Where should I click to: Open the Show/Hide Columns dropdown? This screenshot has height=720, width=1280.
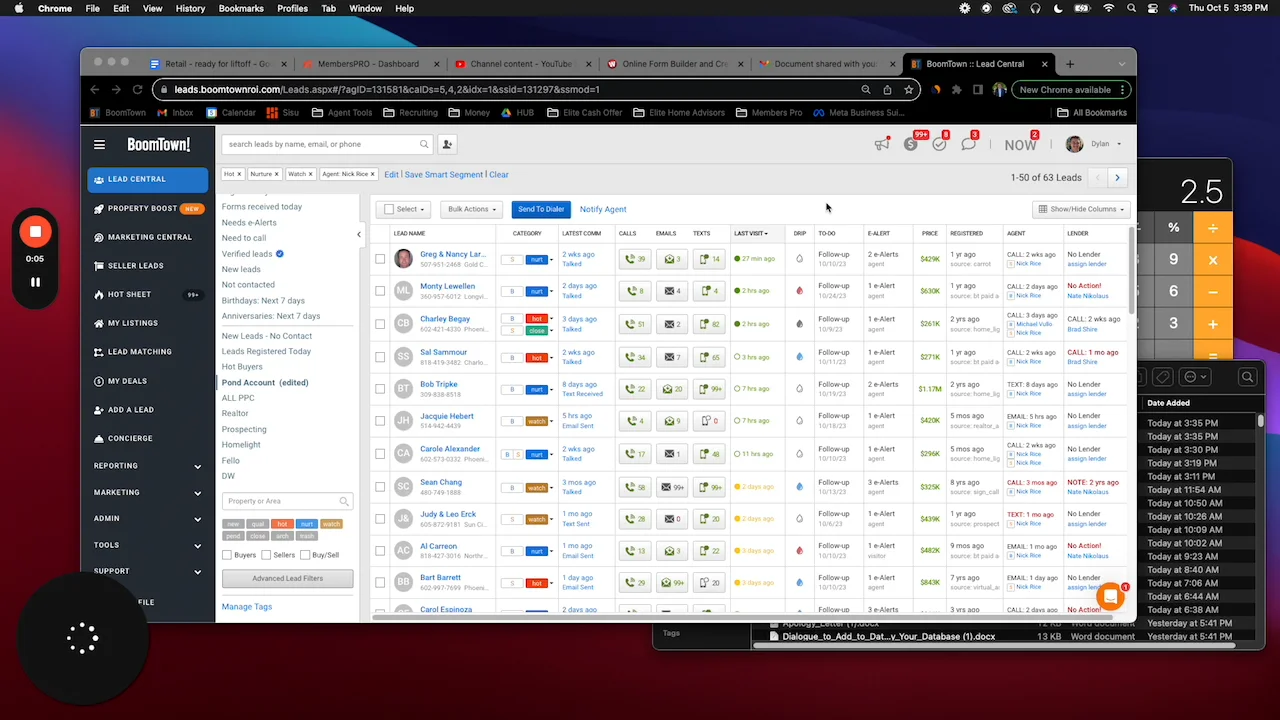click(x=1082, y=209)
